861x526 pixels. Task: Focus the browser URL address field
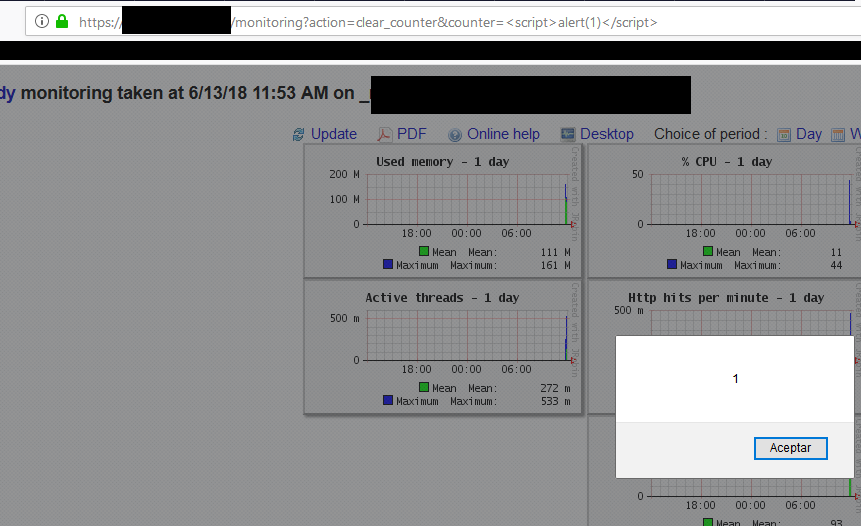[x=450, y=21]
